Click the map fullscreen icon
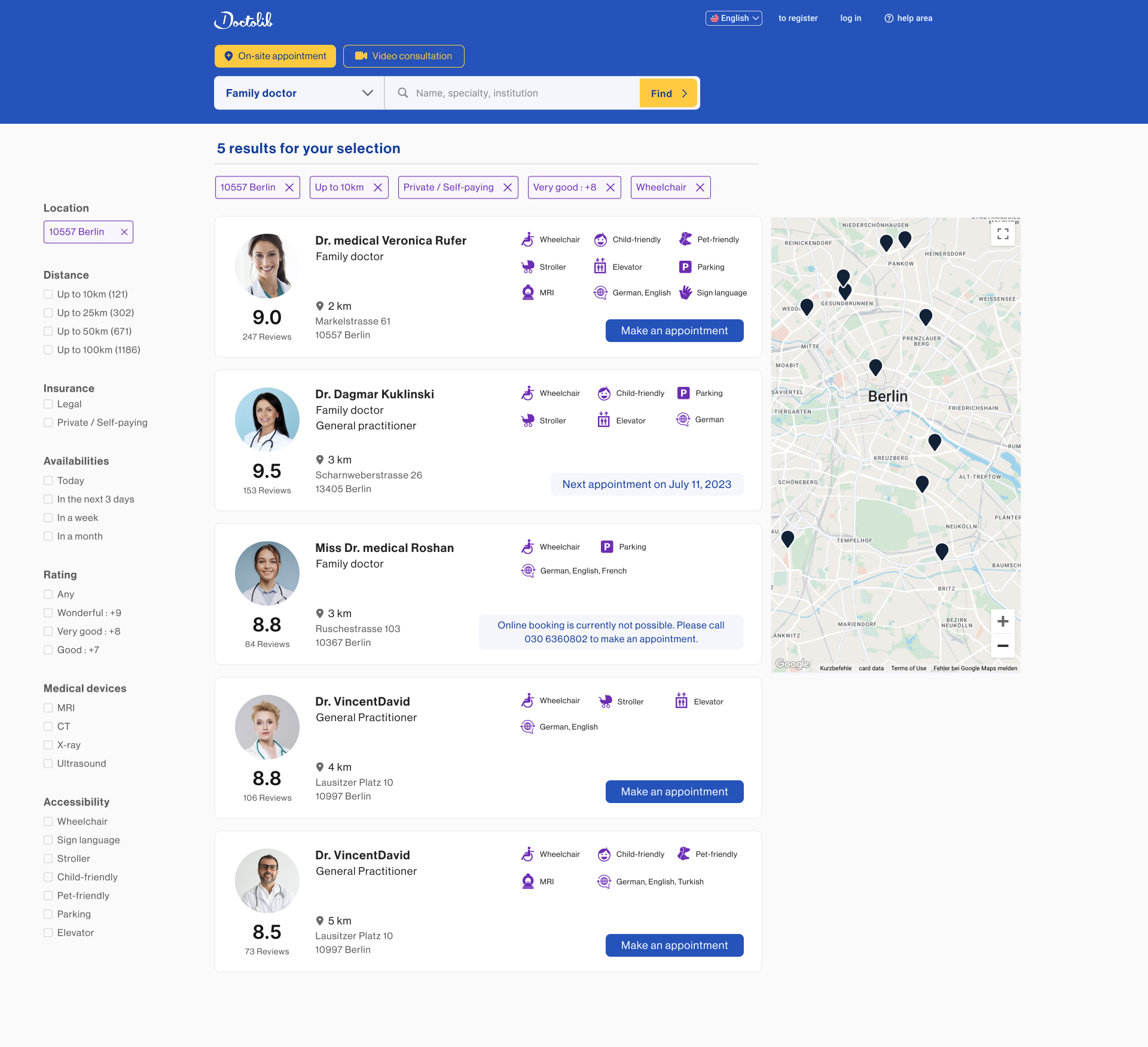This screenshot has width=1148, height=1047. point(1003,234)
